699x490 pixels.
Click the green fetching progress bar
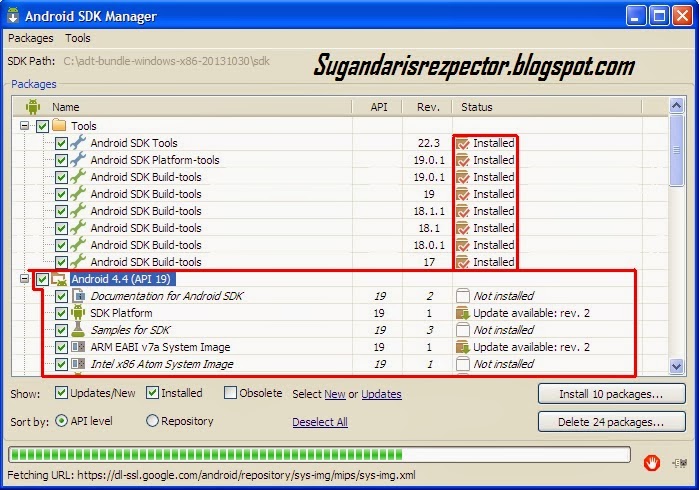[319, 455]
